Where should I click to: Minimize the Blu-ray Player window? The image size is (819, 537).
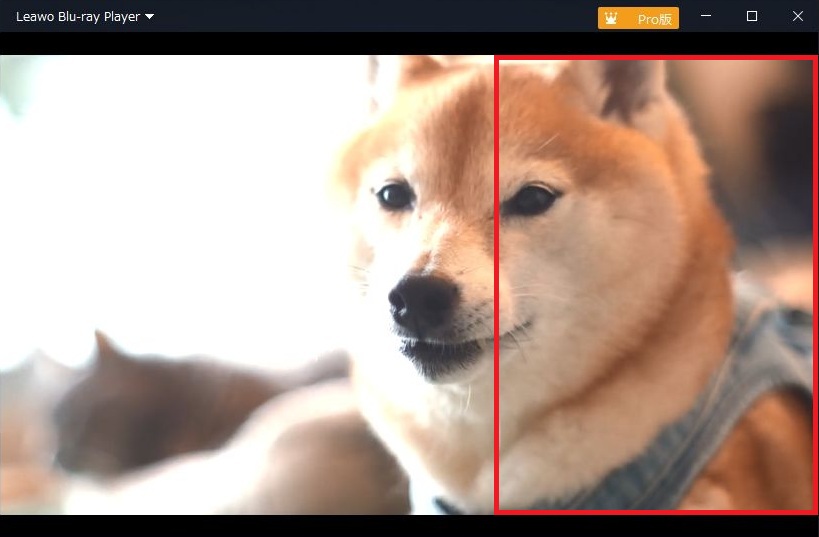(706, 16)
